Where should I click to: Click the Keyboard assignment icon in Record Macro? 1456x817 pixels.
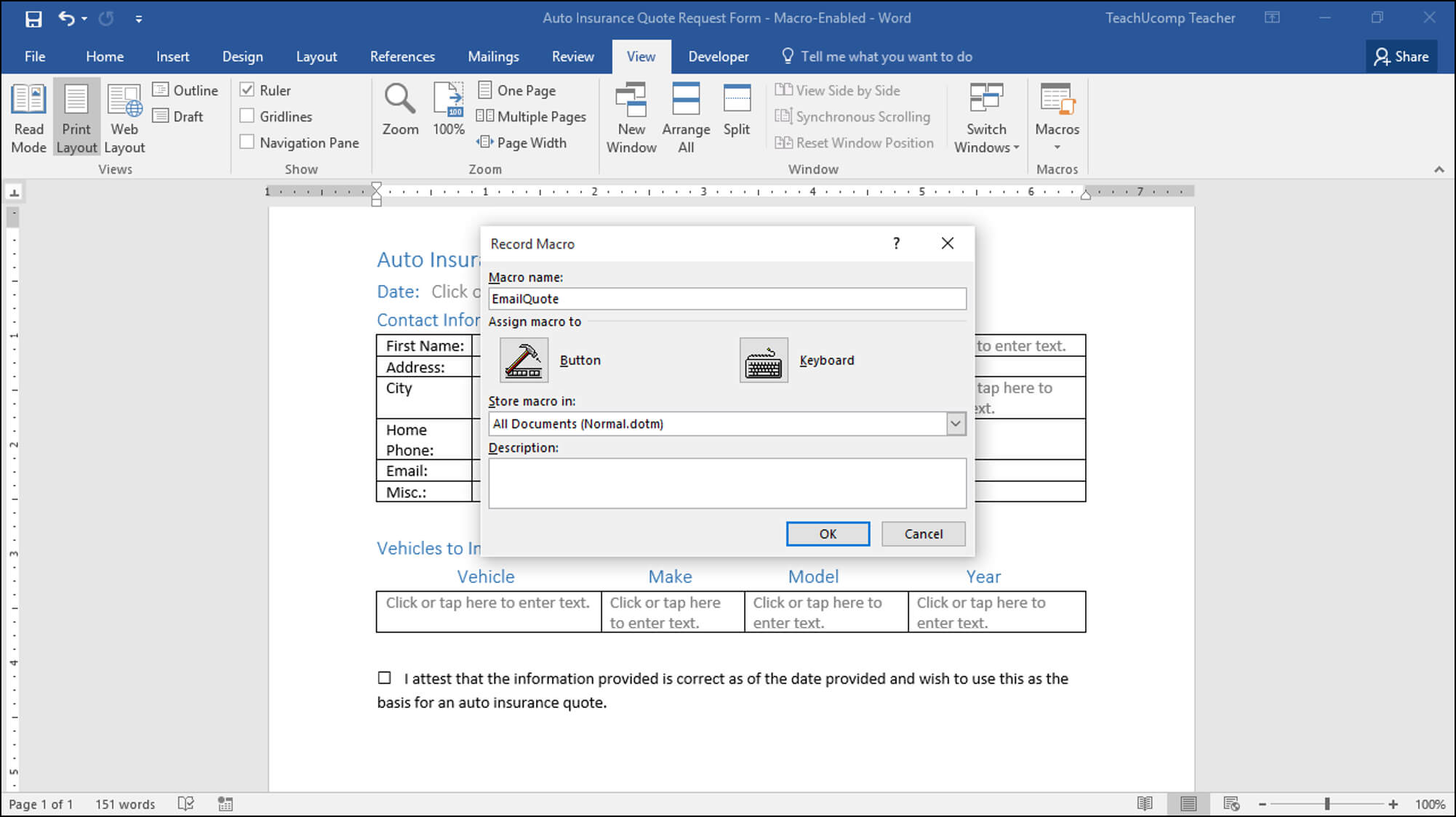tap(762, 359)
